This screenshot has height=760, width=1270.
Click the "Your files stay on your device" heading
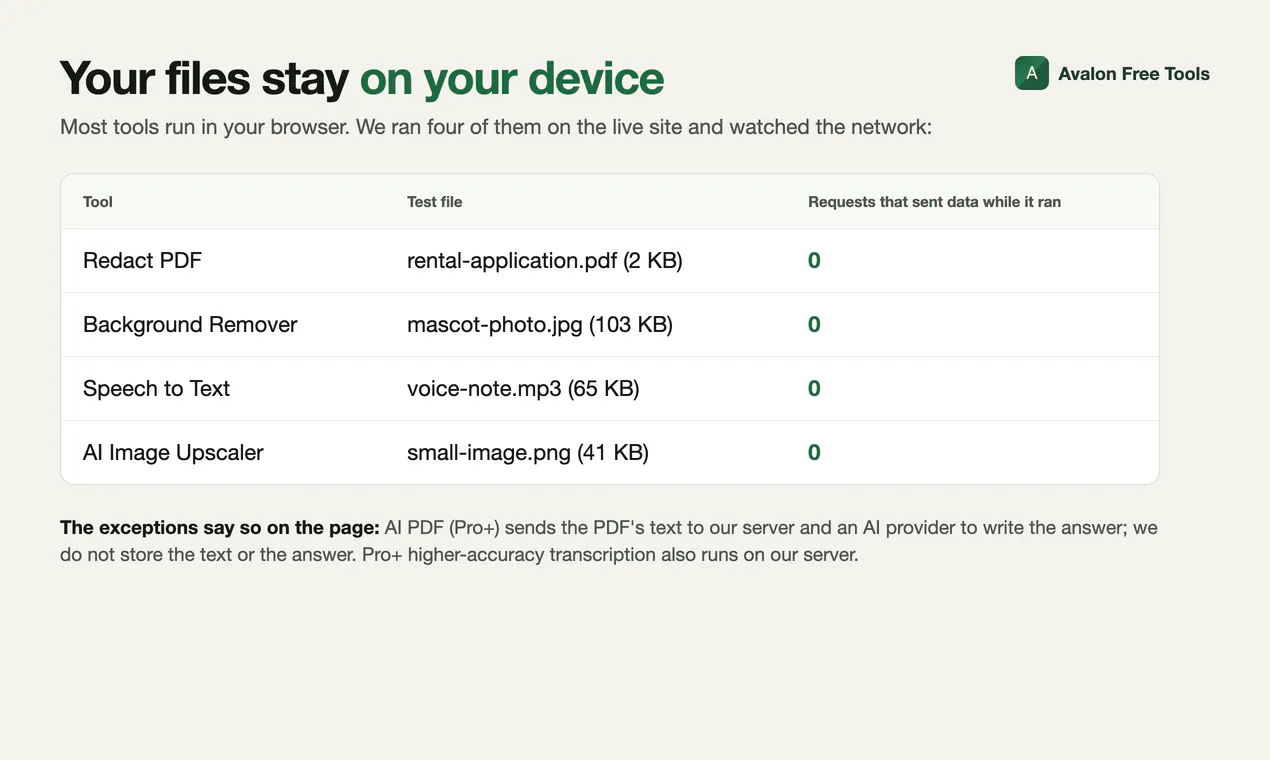362,78
